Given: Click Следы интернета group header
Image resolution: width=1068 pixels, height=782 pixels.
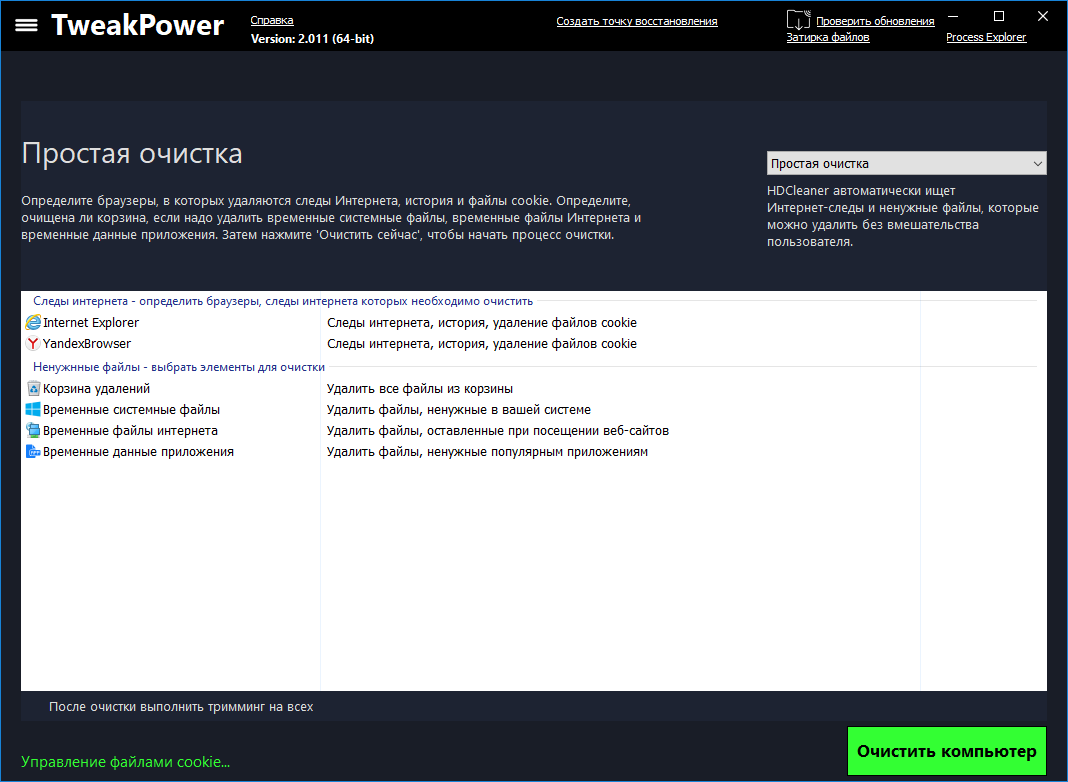Looking at the screenshot, I should (283, 300).
